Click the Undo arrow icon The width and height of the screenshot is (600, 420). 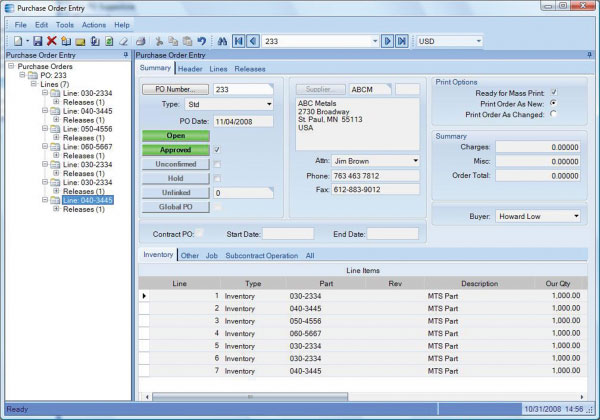[201, 41]
